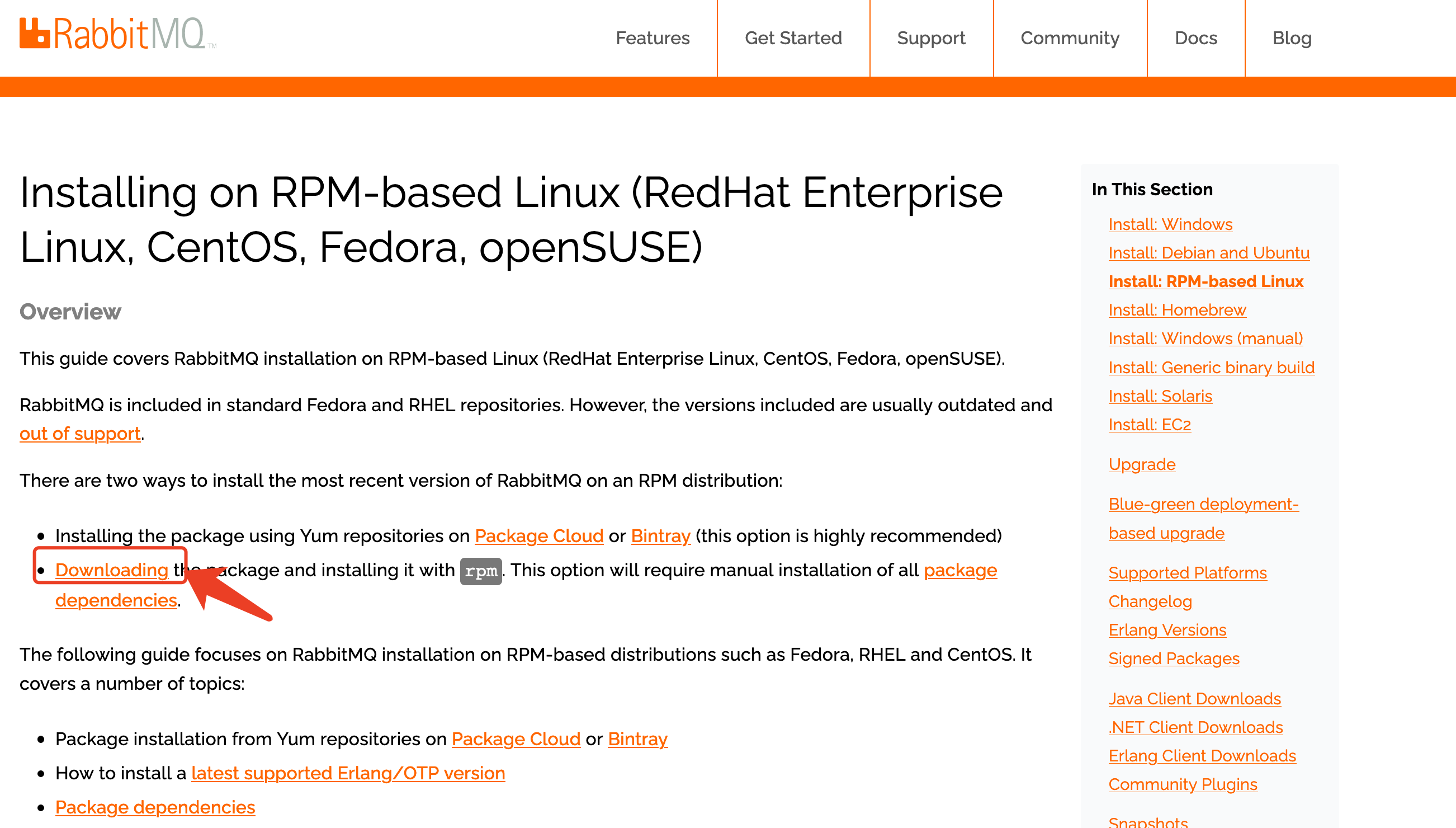Open the Community navigation item
The width and height of the screenshot is (1456, 828).
point(1070,38)
